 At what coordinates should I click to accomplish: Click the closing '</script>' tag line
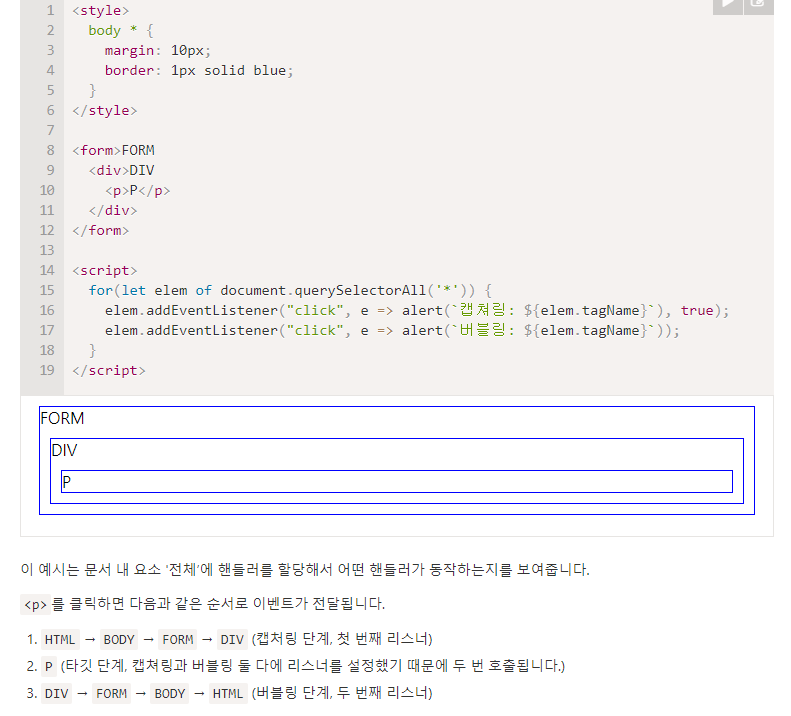109,370
